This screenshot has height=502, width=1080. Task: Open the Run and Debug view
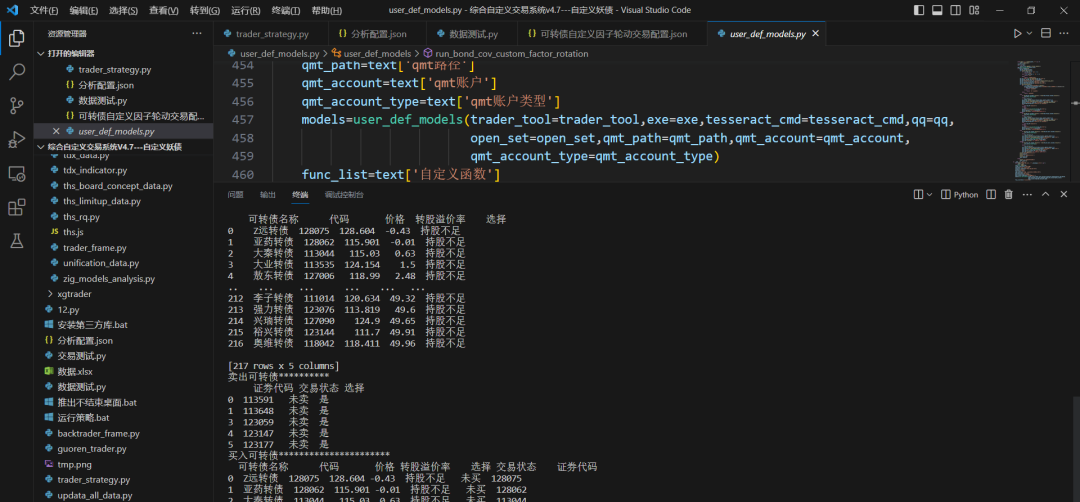click(17, 139)
